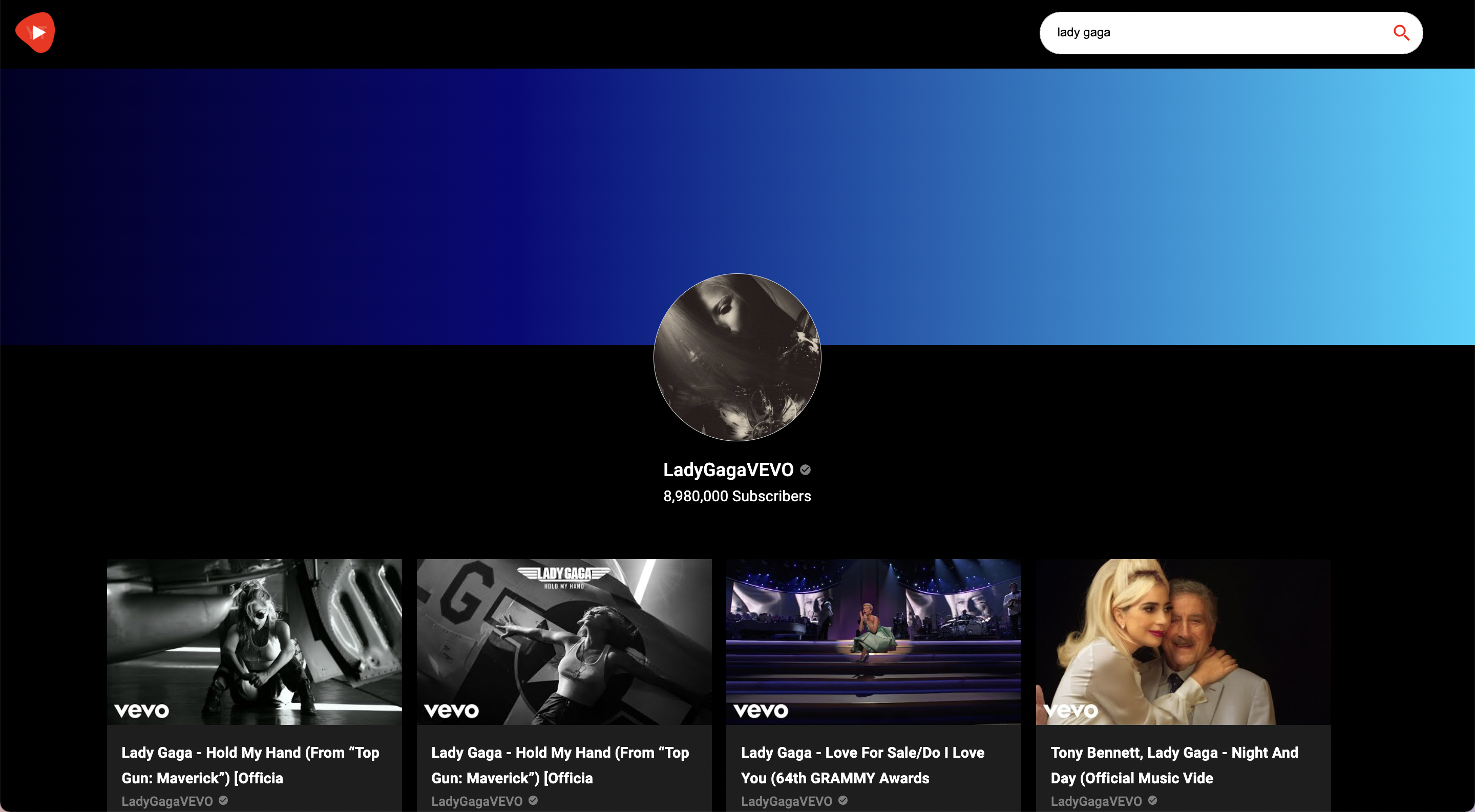Open the LadyGagaVEVO circular profile picture
This screenshot has width=1475, height=812.
(x=737, y=357)
